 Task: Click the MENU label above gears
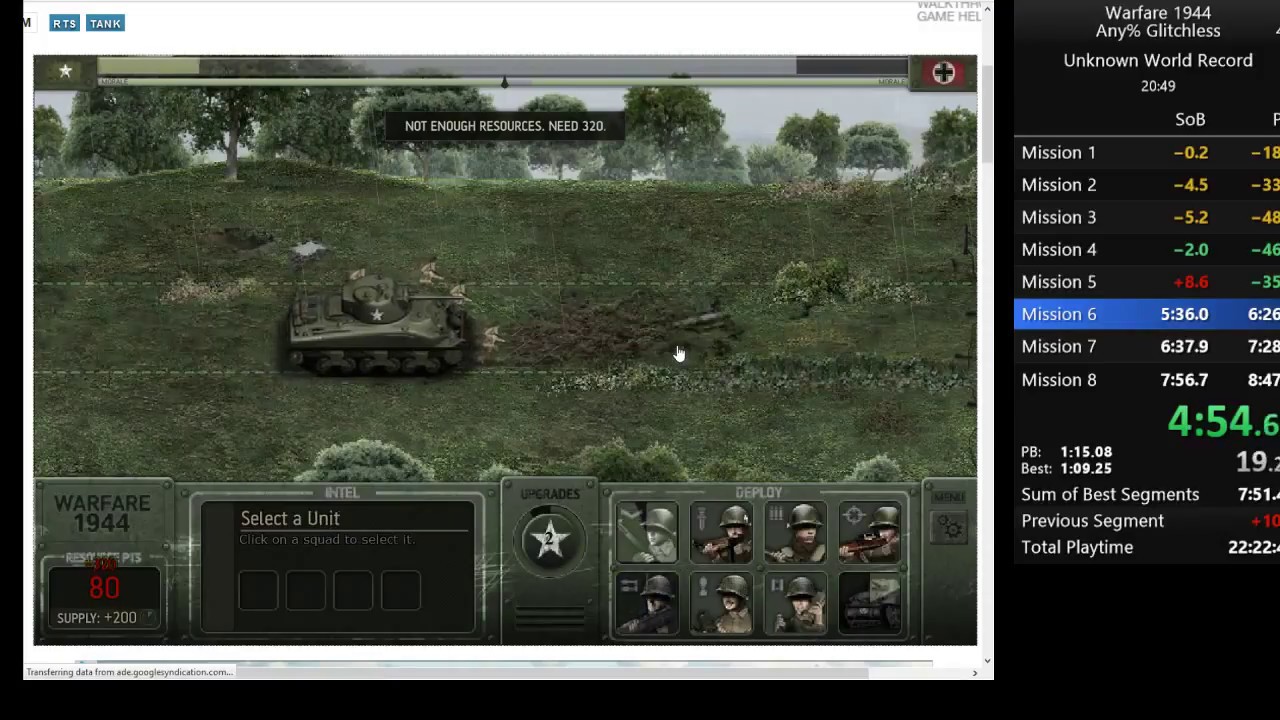pos(948,497)
